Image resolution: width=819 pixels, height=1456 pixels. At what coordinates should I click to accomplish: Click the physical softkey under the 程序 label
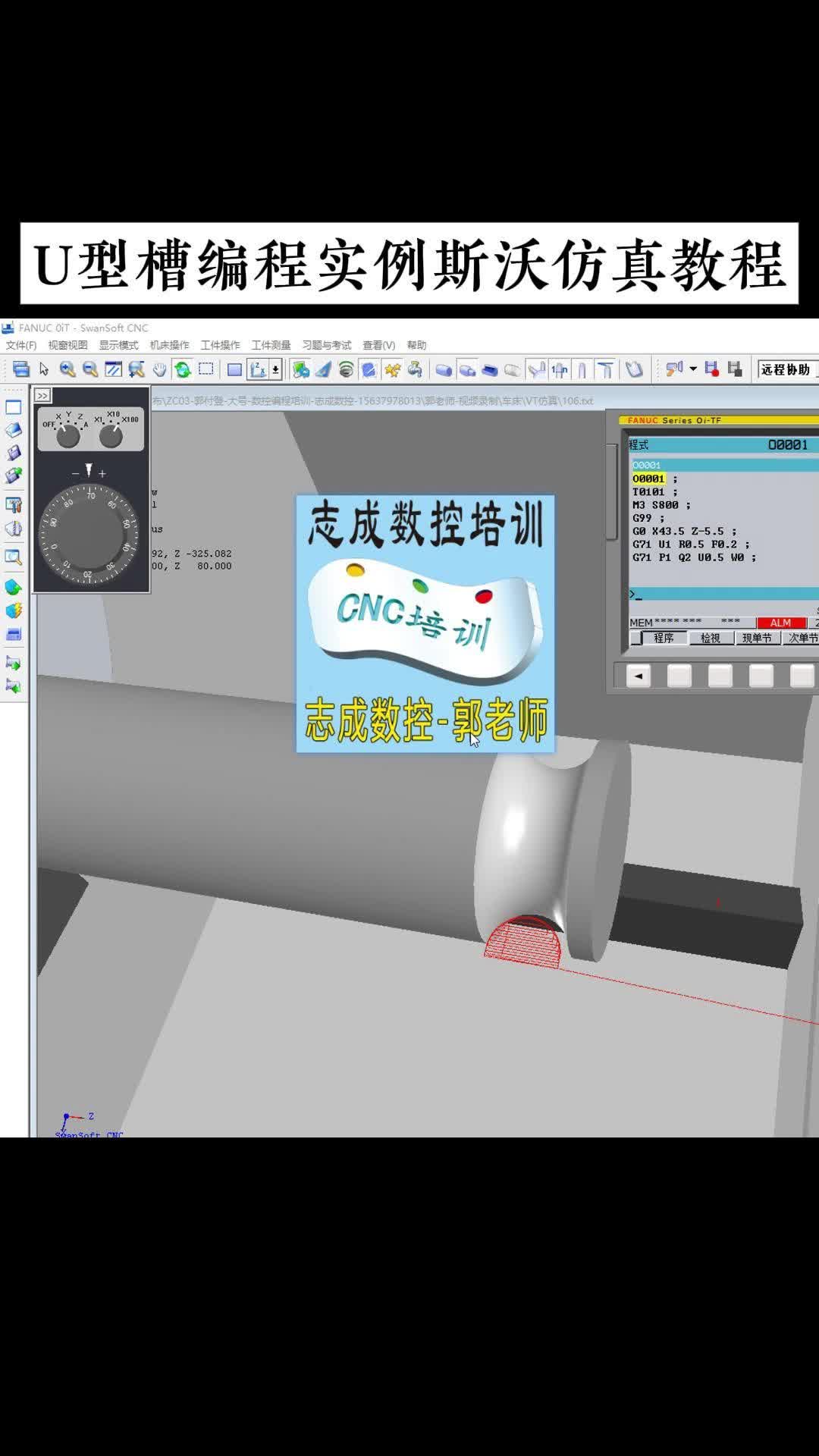coord(679,676)
